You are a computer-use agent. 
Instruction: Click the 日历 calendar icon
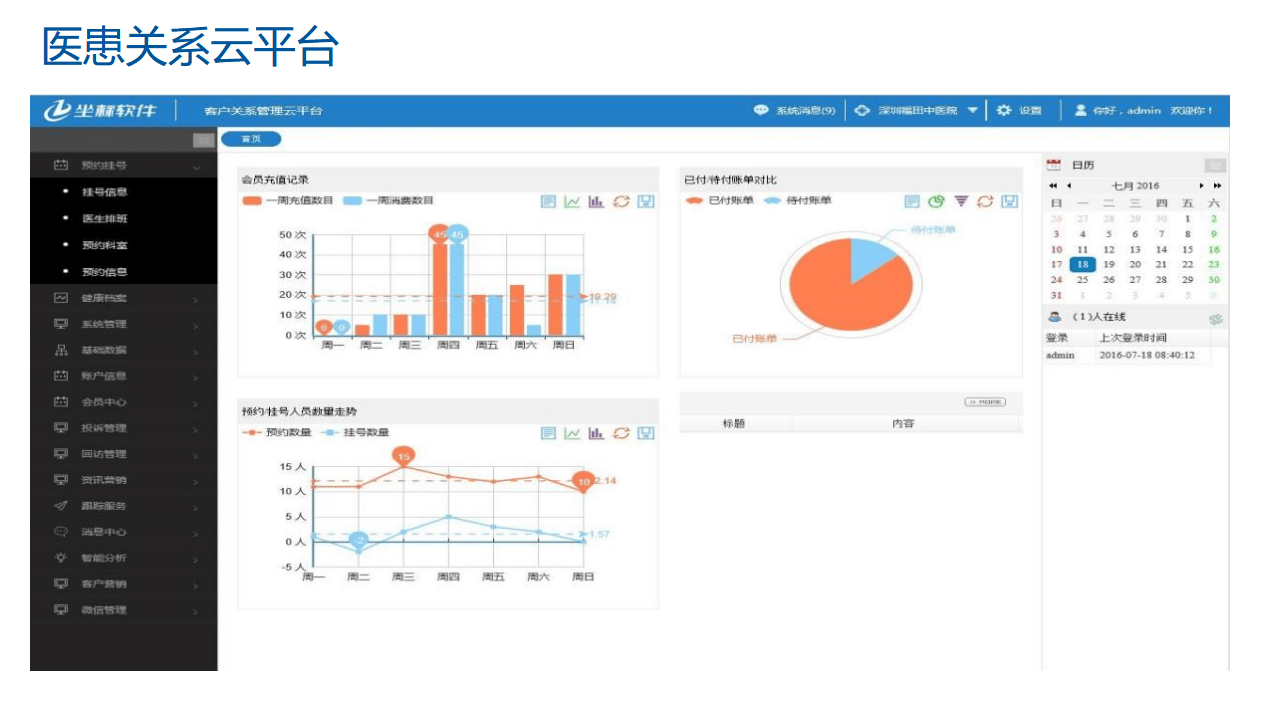tap(1053, 165)
